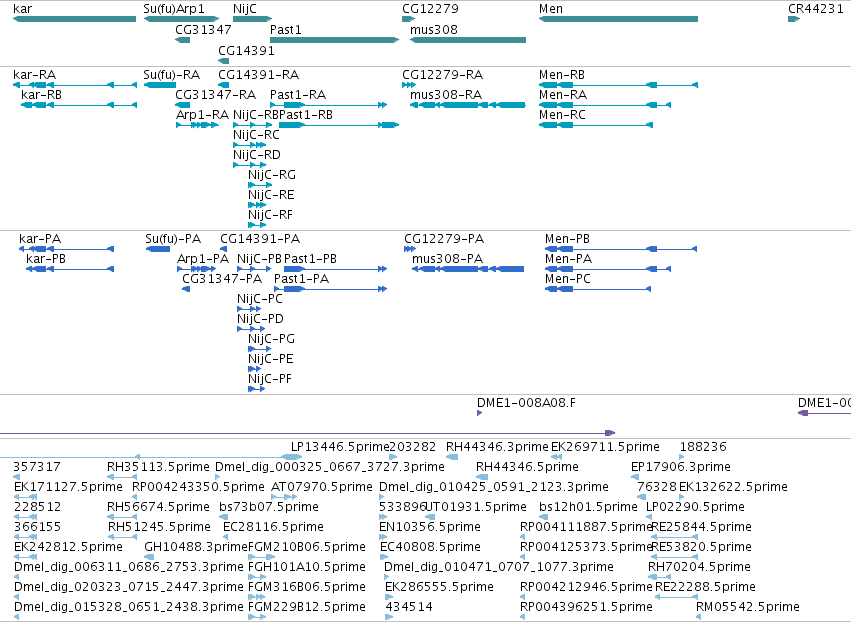851x622 pixels.
Task: Open the NijC-RE transcript
Action: pos(257,205)
